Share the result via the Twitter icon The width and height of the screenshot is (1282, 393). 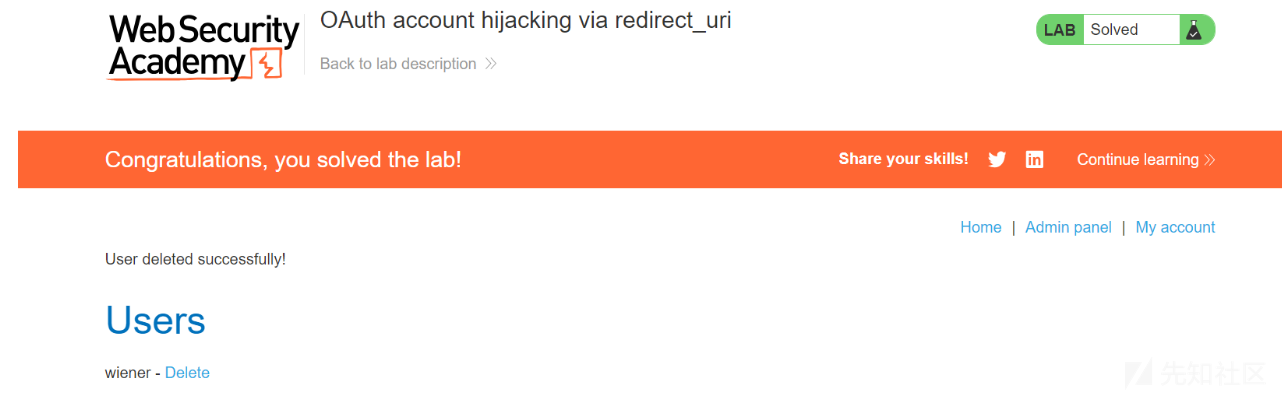[997, 159]
